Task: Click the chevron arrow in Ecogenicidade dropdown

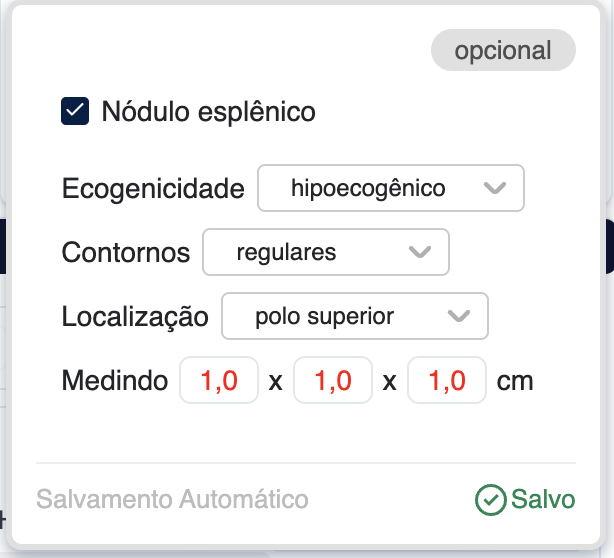Action: click(494, 188)
